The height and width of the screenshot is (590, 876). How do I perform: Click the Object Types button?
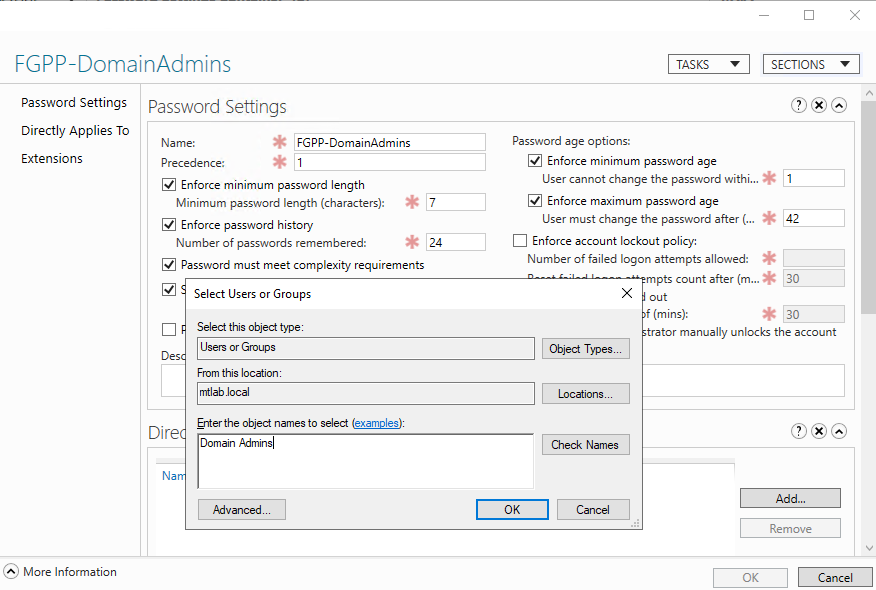pyautogui.click(x=585, y=349)
